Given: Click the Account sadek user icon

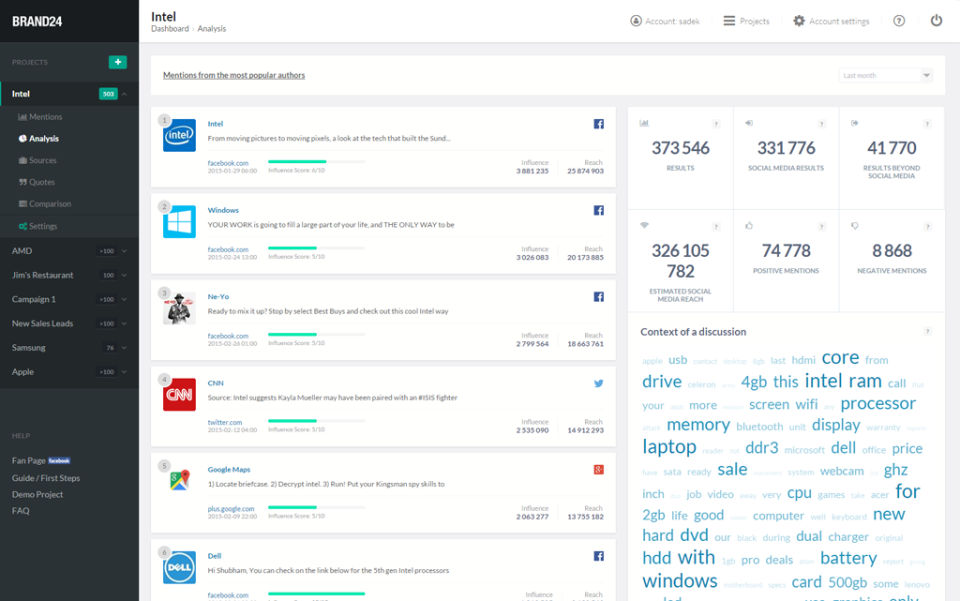Looking at the screenshot, I should tap(636, 21).
